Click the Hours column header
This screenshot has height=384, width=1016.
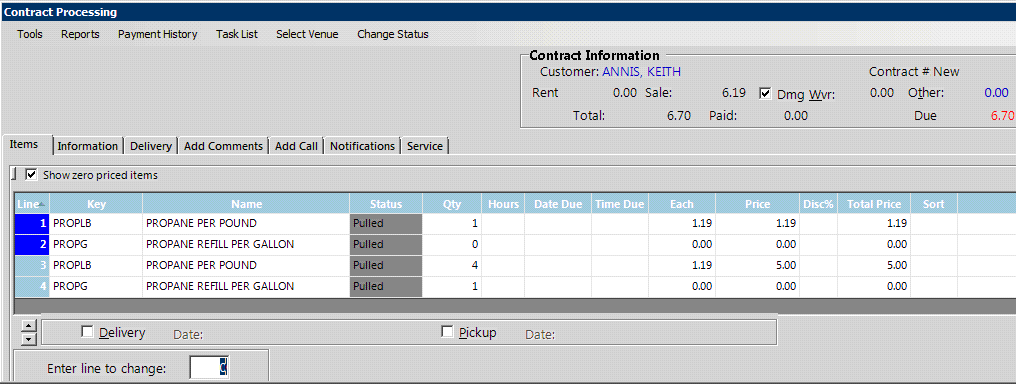503,204
